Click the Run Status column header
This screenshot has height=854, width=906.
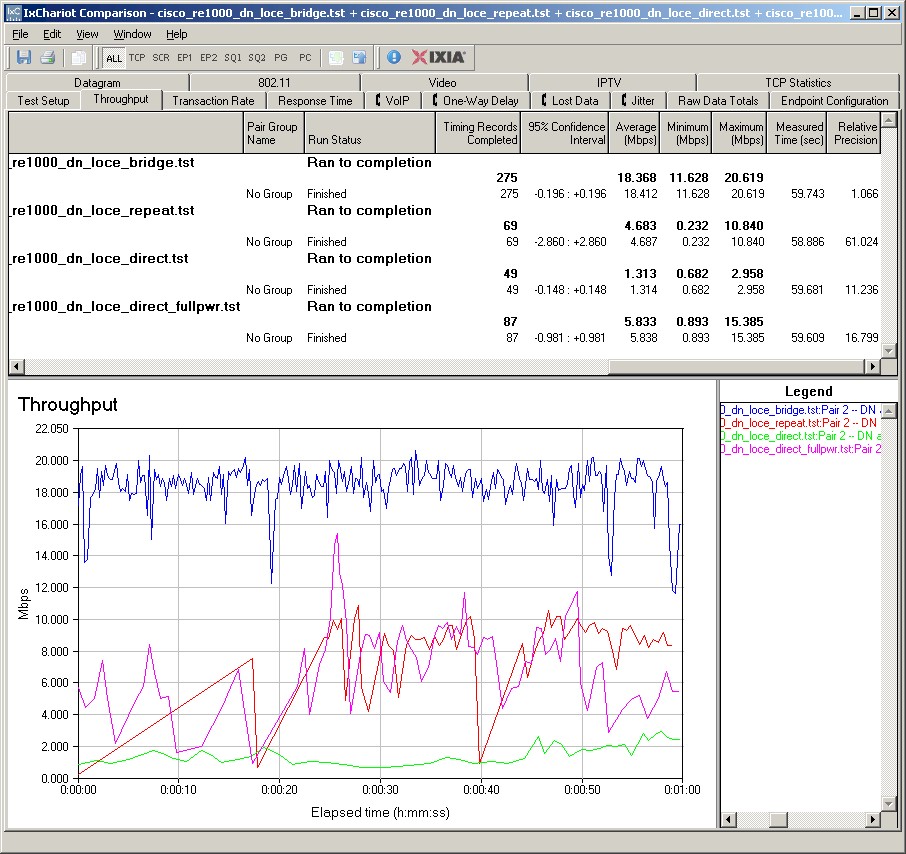369,133
